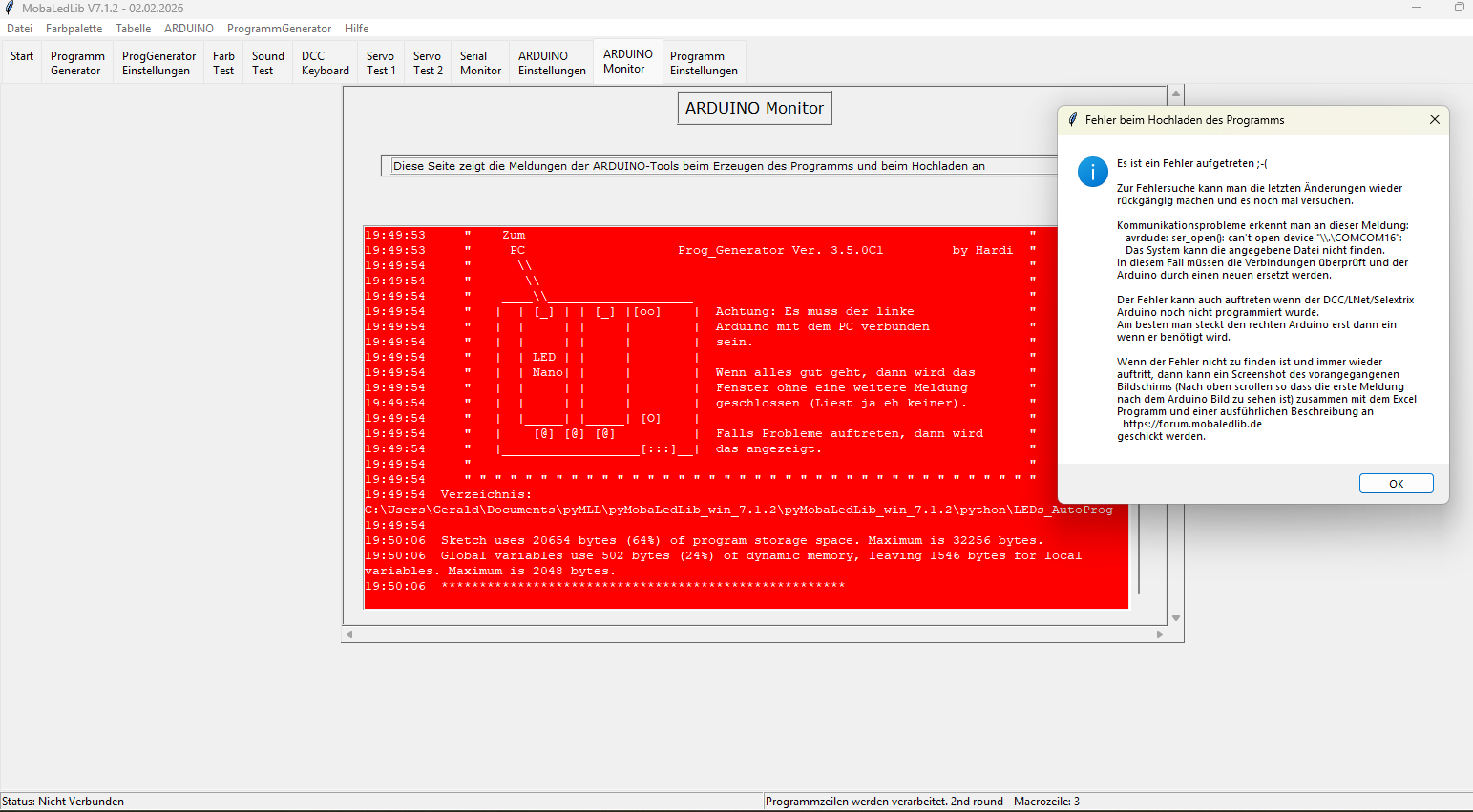1473x812 pixels.
Task: Click the up arrow of vertical scrollbar
Action: coord(1176,94)
